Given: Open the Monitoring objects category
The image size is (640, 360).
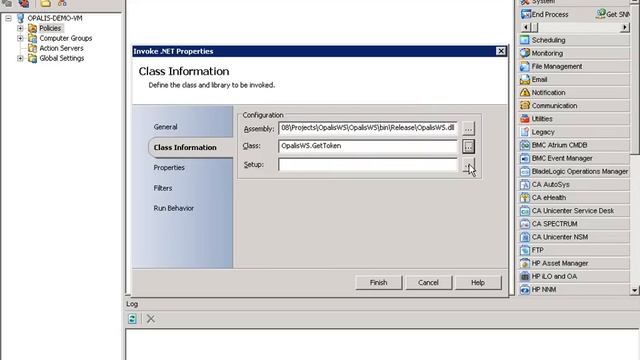Looking at the screenshot, I should coord(574,53).
